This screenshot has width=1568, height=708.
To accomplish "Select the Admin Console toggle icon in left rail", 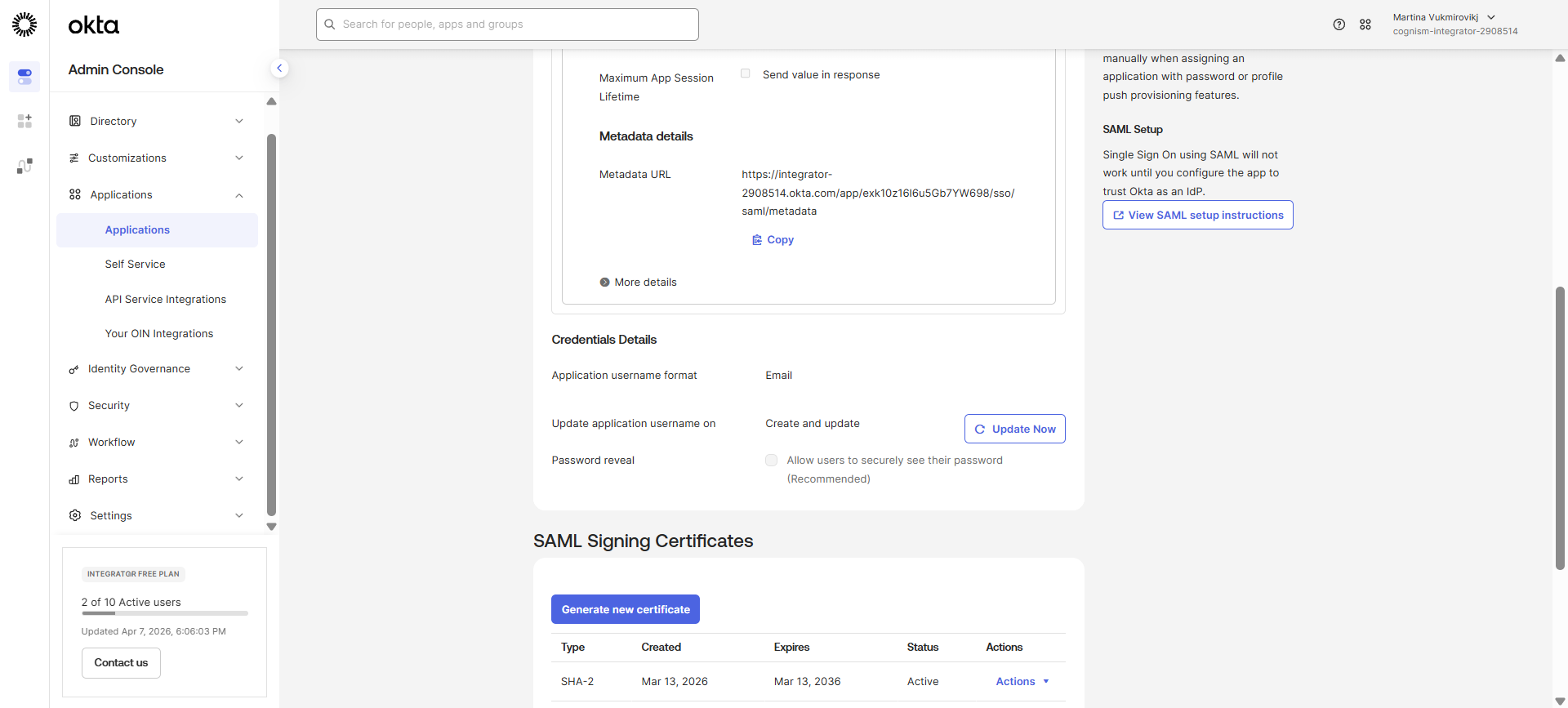I will coord(24,77).
